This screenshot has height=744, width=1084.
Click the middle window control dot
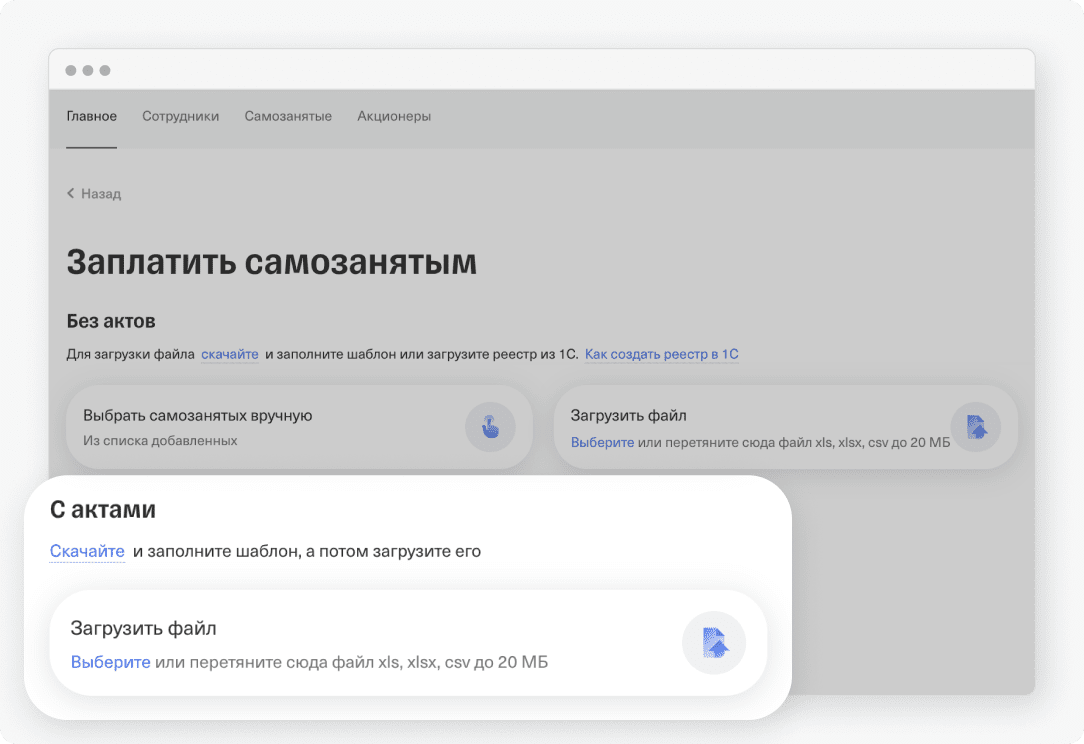click(x=88, y=71)
